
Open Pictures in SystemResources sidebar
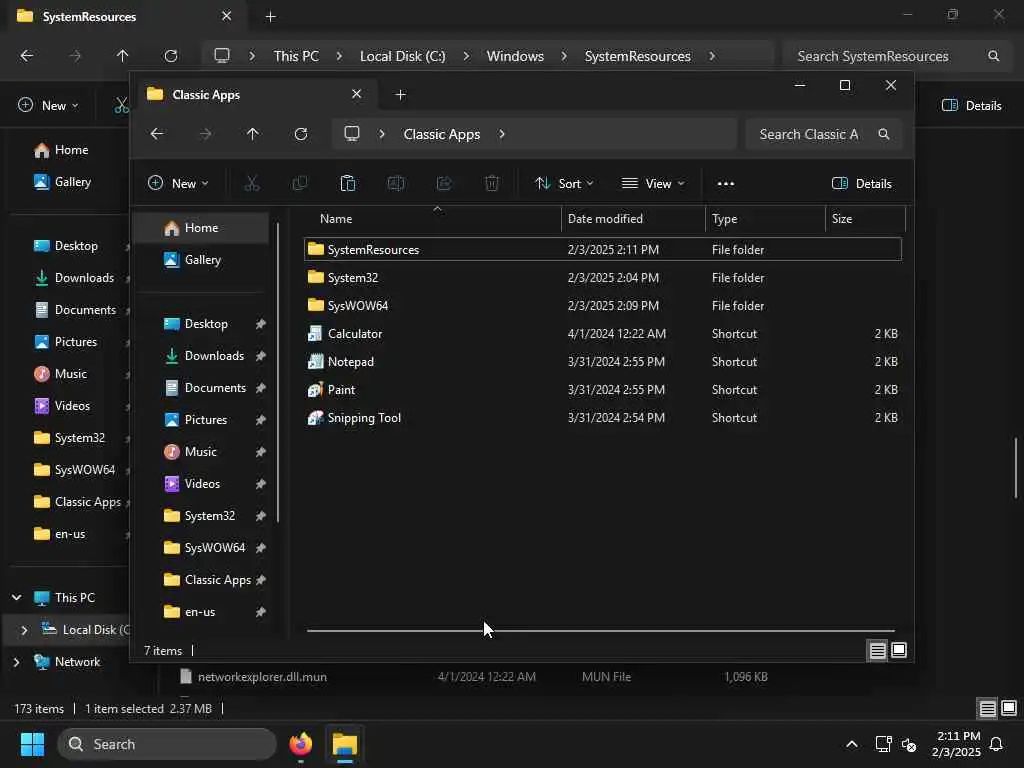pyautogui.click(x=76, y=342)
